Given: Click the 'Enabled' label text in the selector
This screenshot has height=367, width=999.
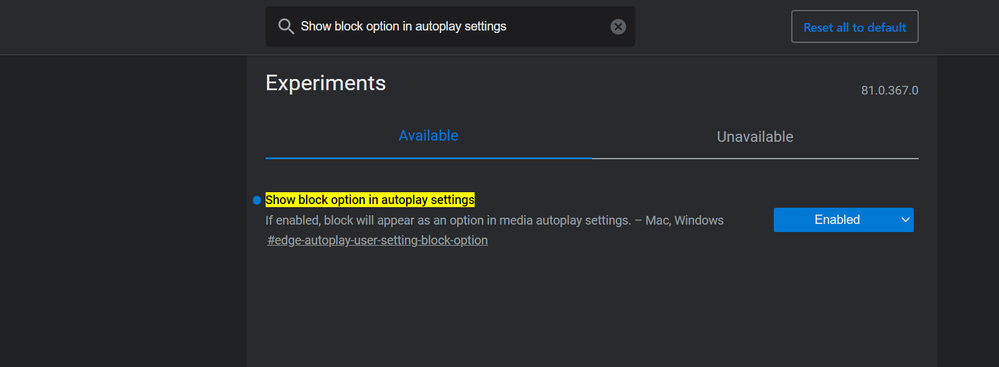Looking at the screenshot, I should [x=837, y=220].
